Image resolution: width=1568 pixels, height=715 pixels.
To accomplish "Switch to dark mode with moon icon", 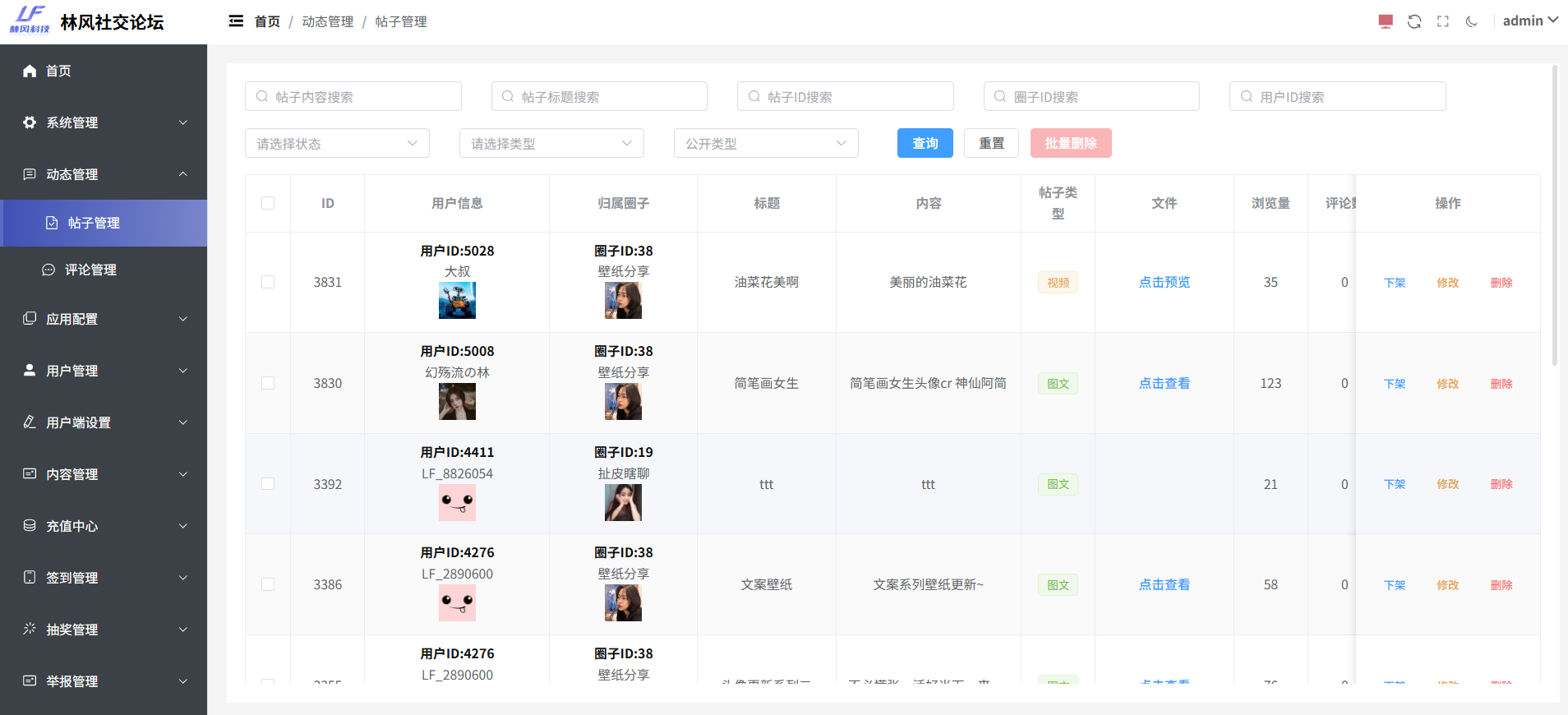I will (1472, 21).
